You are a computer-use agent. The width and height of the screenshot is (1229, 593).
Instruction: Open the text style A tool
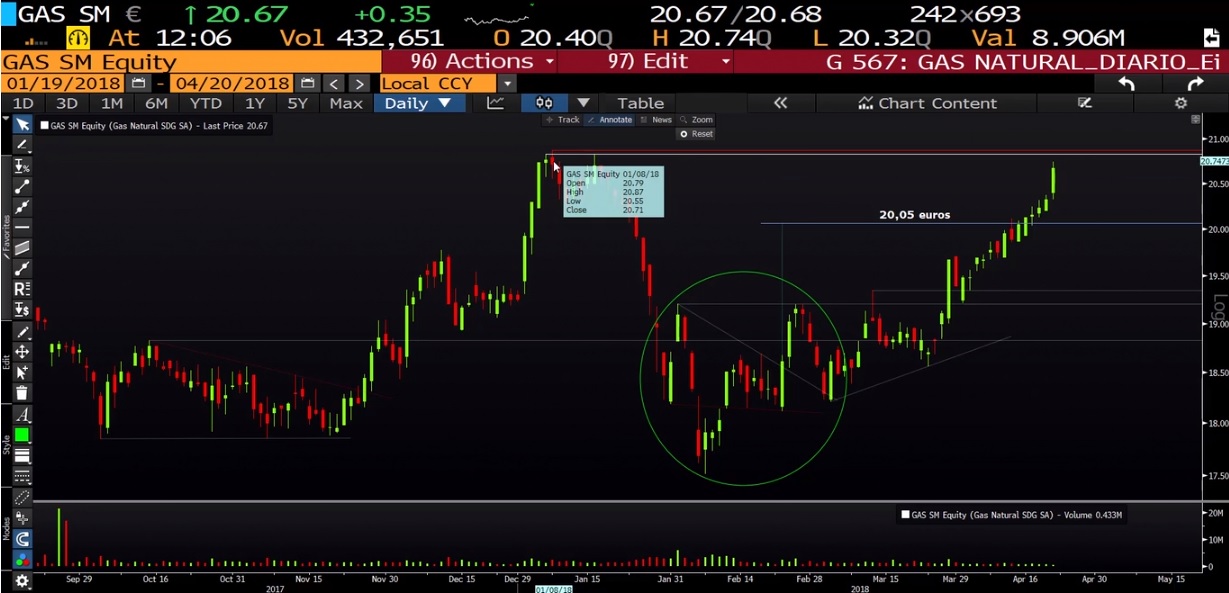21,415
